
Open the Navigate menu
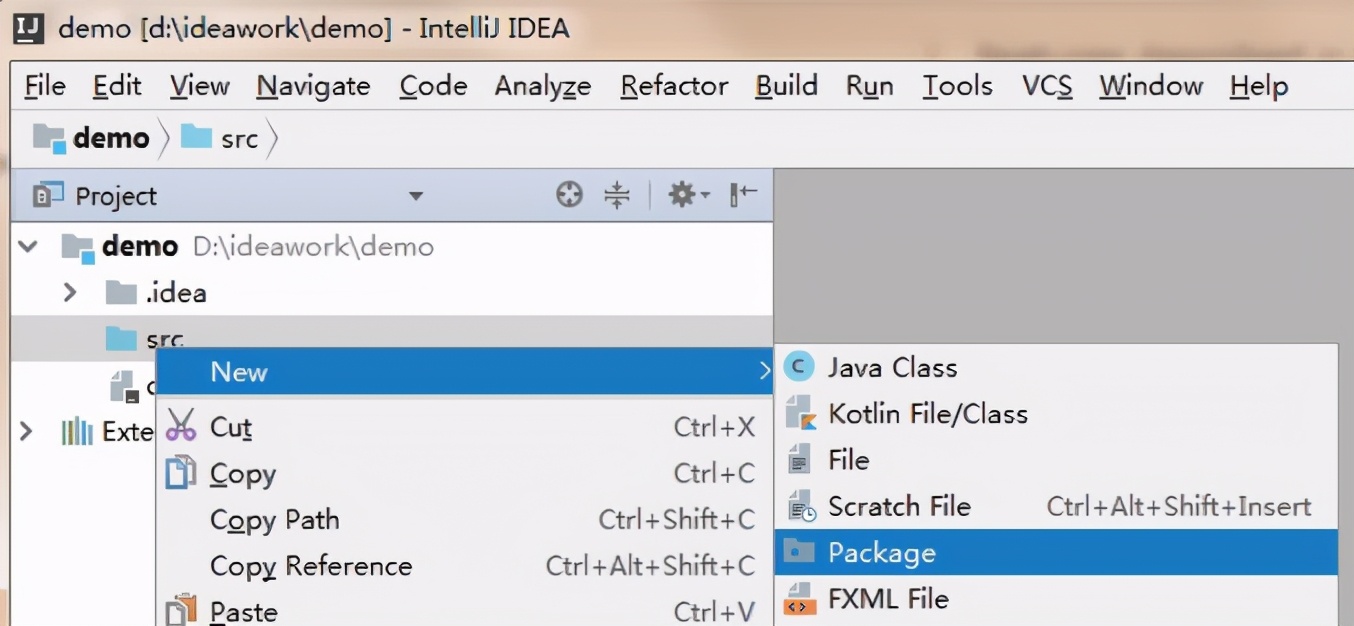click(314, 87)
